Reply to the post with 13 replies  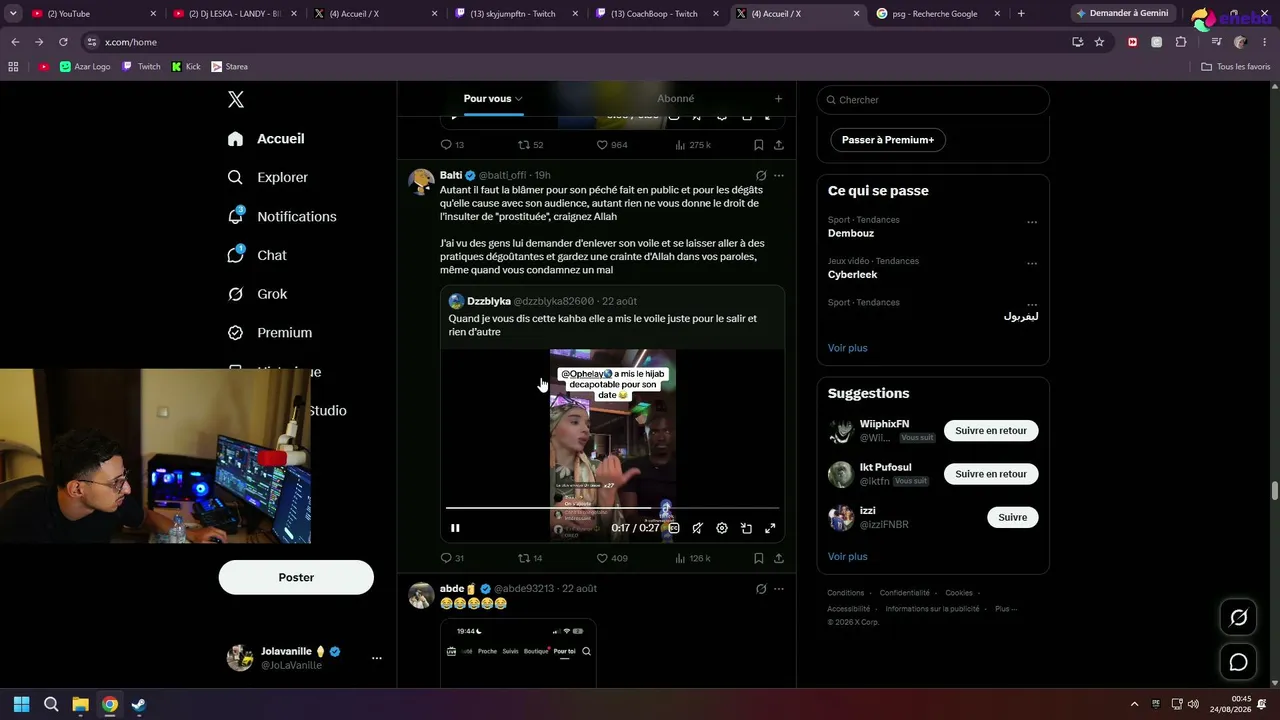click(x=452, y=145)
